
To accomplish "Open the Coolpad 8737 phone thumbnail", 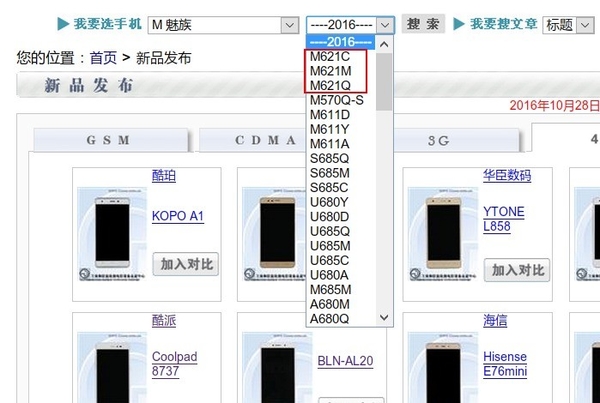I will click(112, 367).
